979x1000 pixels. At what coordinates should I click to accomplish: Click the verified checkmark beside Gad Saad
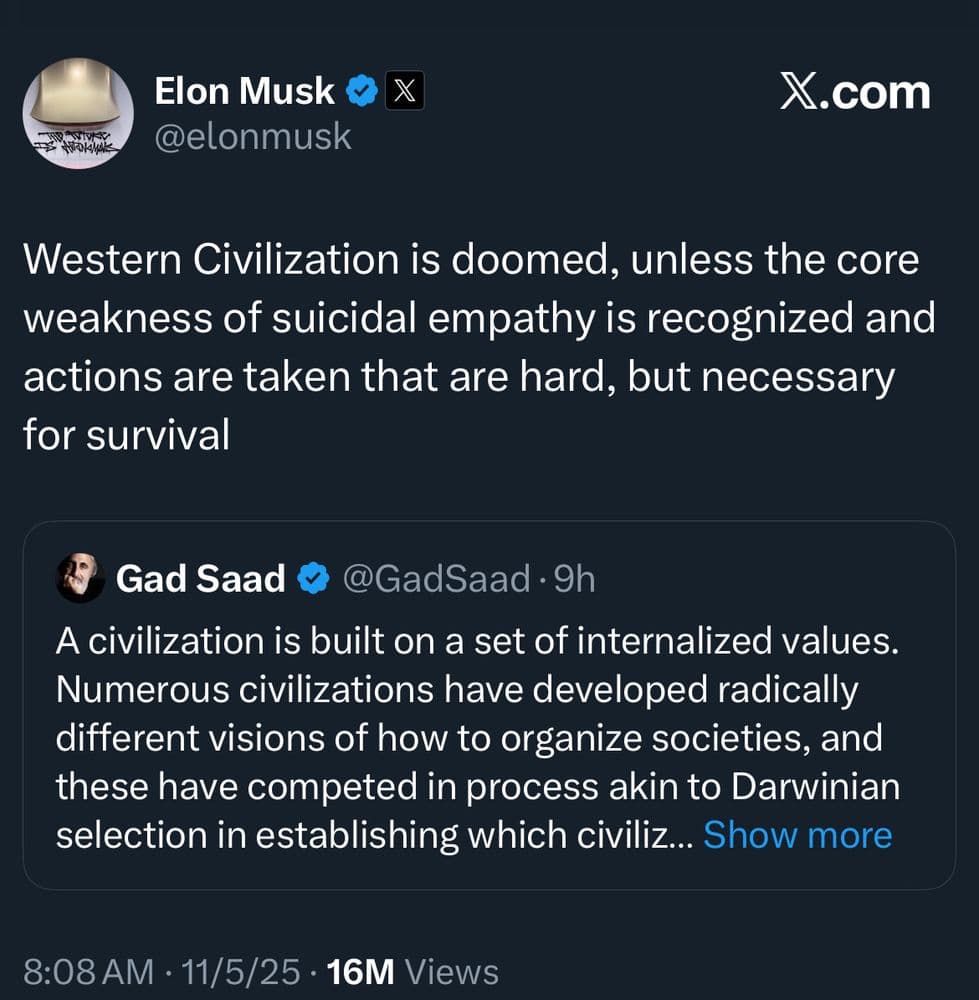click(314, 578)
